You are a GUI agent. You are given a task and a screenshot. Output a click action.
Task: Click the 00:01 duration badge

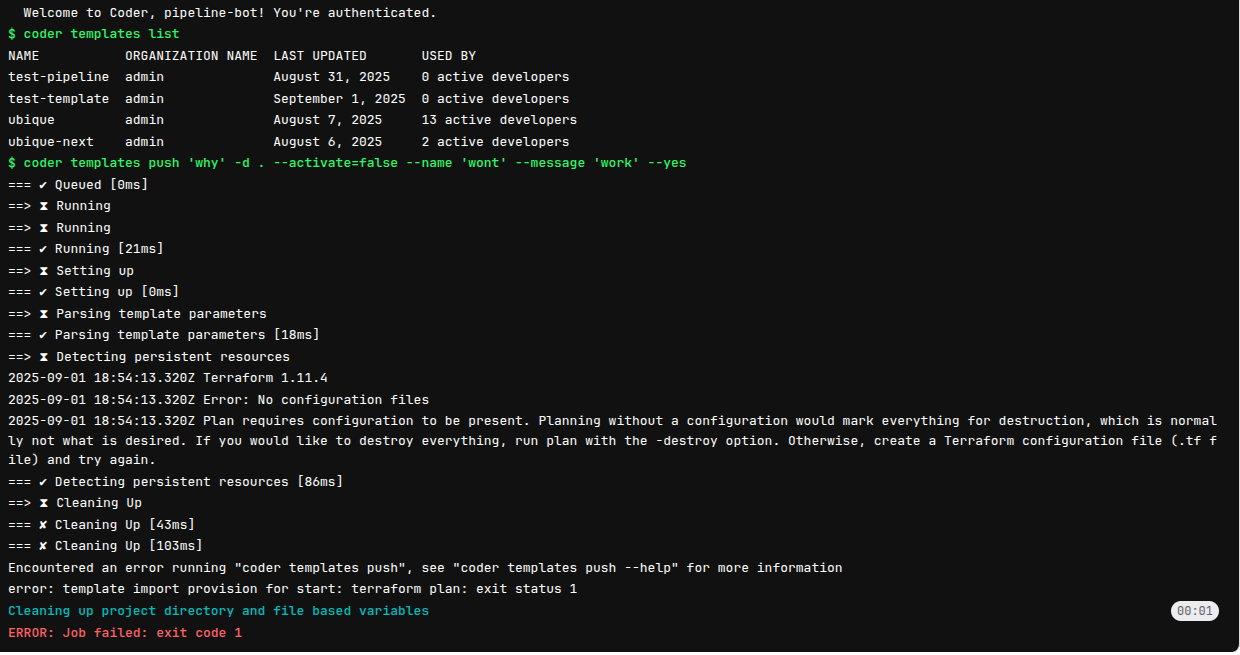1194,611
